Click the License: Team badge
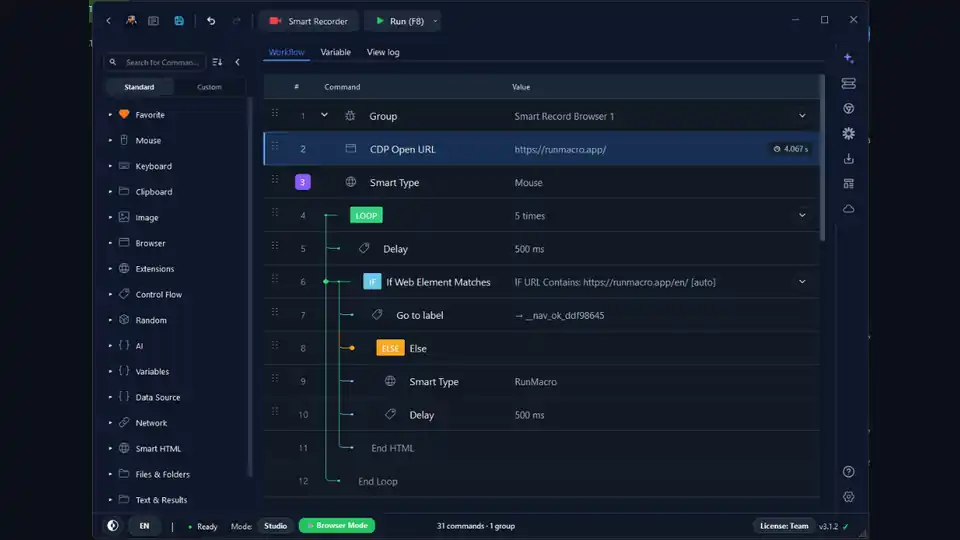Screen dimensions: 960x540 click(x=784, y=525)
